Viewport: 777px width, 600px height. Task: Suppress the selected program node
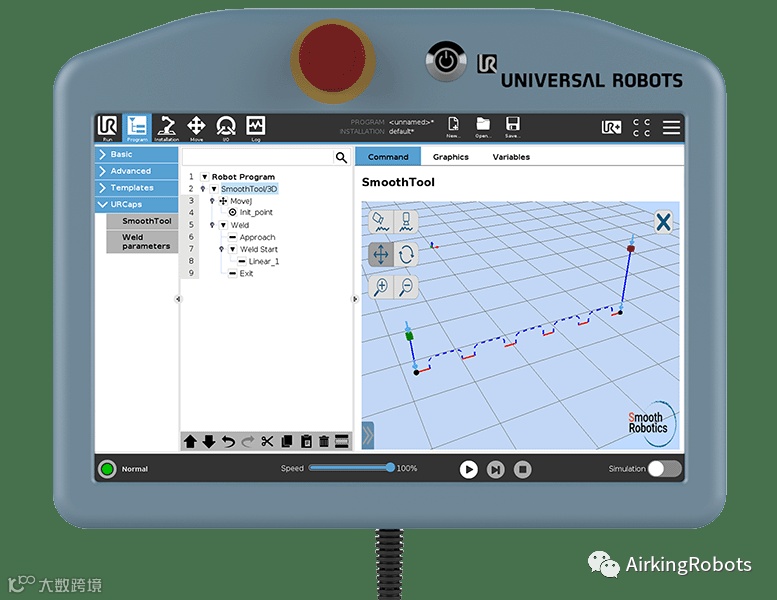coord(342,441)
